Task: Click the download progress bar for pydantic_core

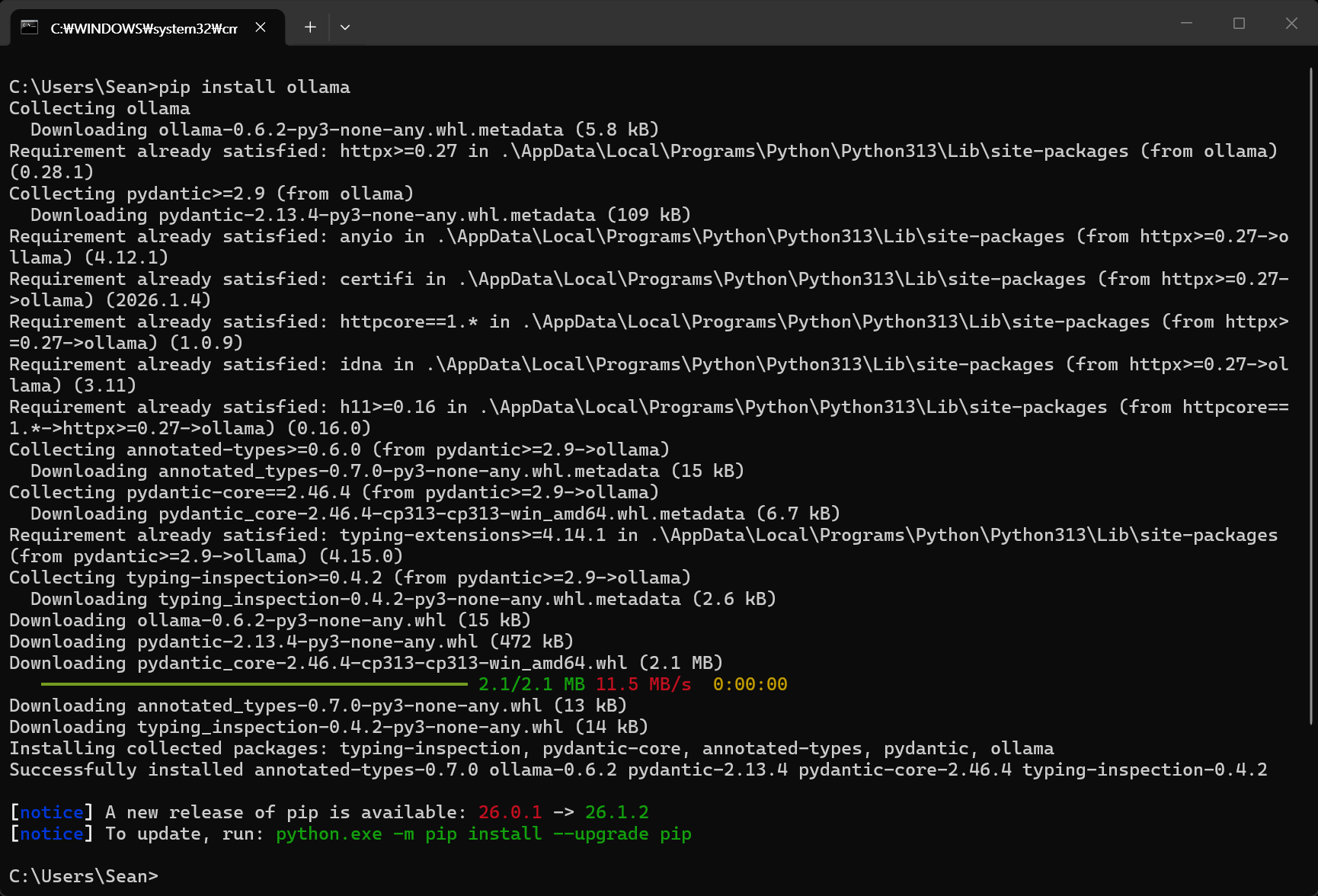Action: (x=254, y=684)
